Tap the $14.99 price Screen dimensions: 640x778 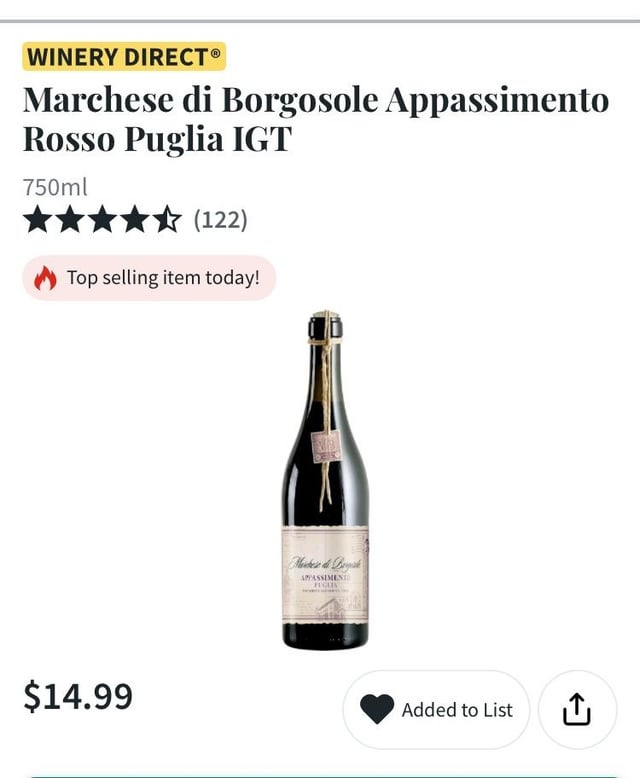(x=78, y=696)
